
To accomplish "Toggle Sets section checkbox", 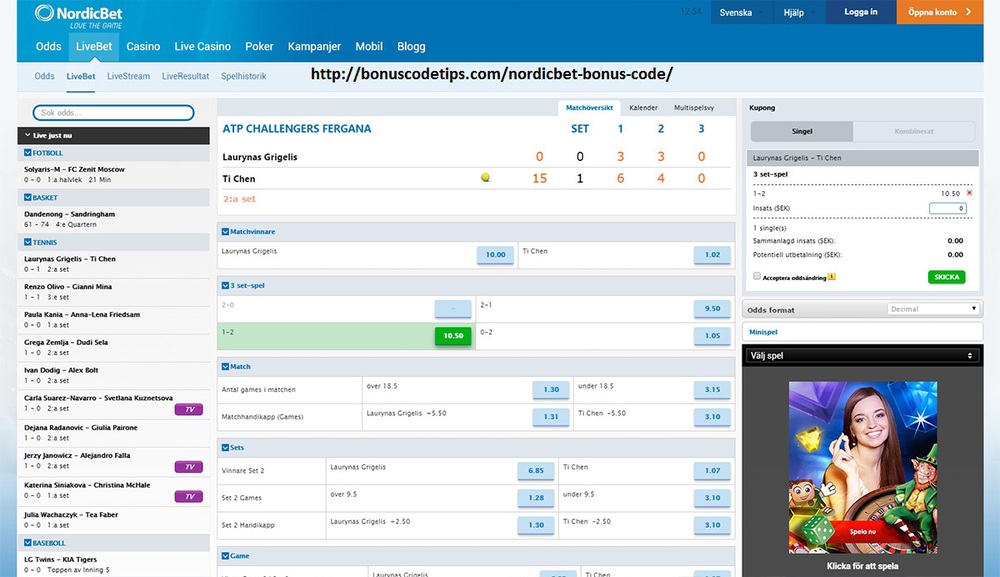I will click(225, 448).
